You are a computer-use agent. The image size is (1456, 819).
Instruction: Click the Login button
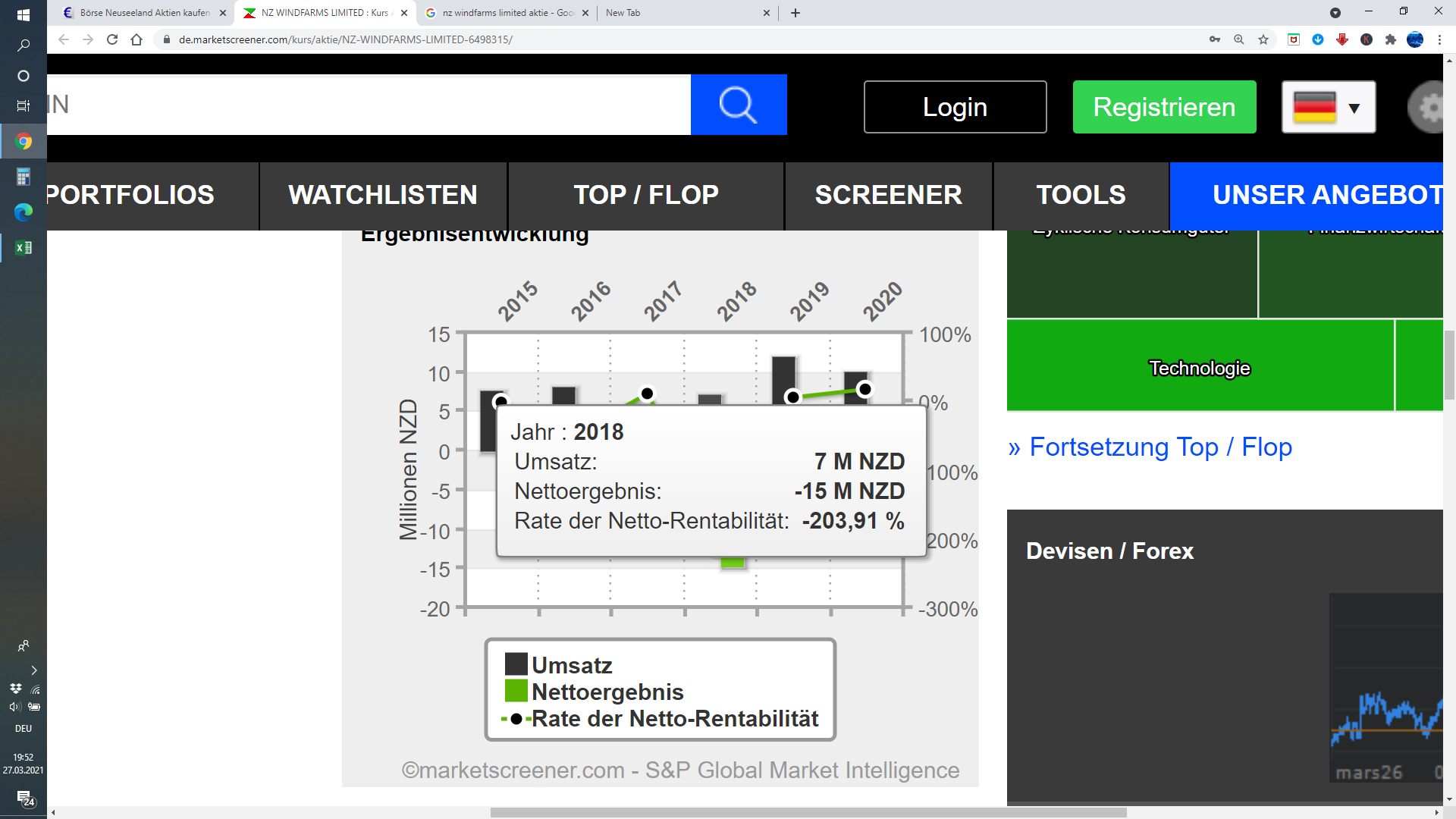click(955, 108)
